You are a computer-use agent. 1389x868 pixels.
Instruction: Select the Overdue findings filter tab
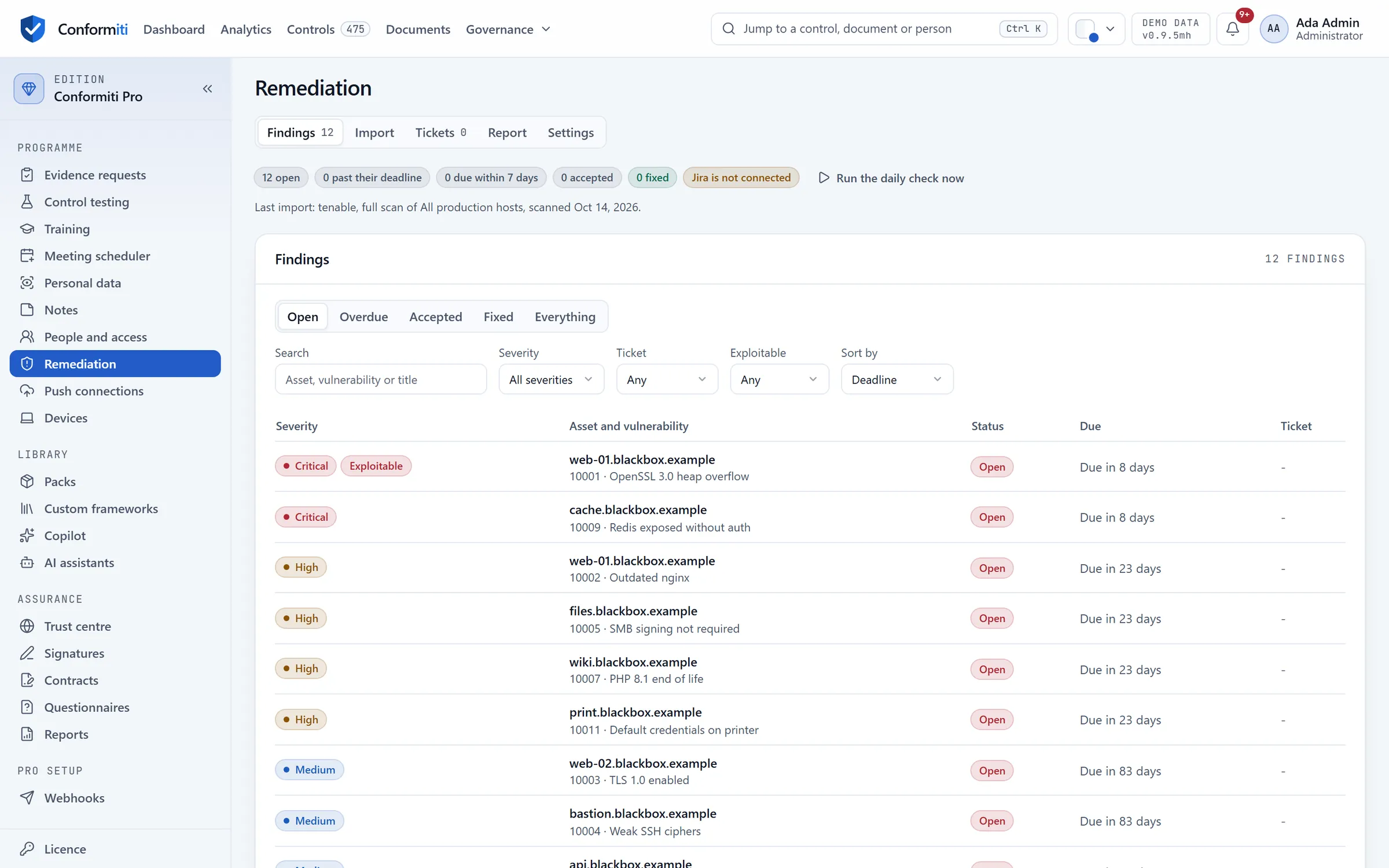point(363,317)
